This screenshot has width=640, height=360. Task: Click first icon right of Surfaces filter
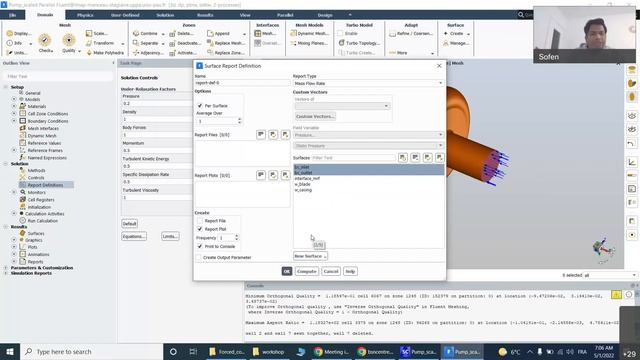click(403, 158)
